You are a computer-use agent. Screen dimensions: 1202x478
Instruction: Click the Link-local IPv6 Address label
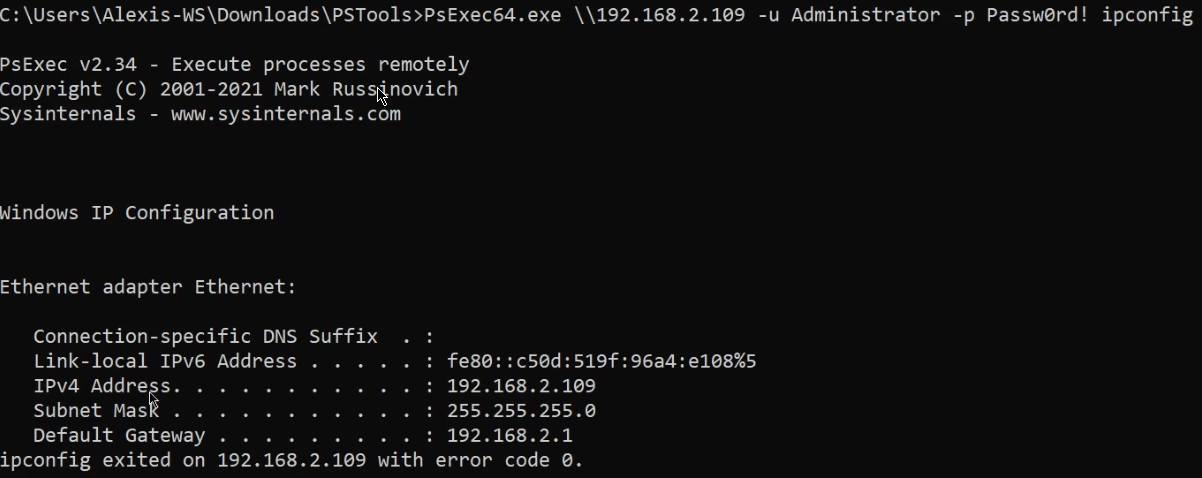tap(165, 361)
